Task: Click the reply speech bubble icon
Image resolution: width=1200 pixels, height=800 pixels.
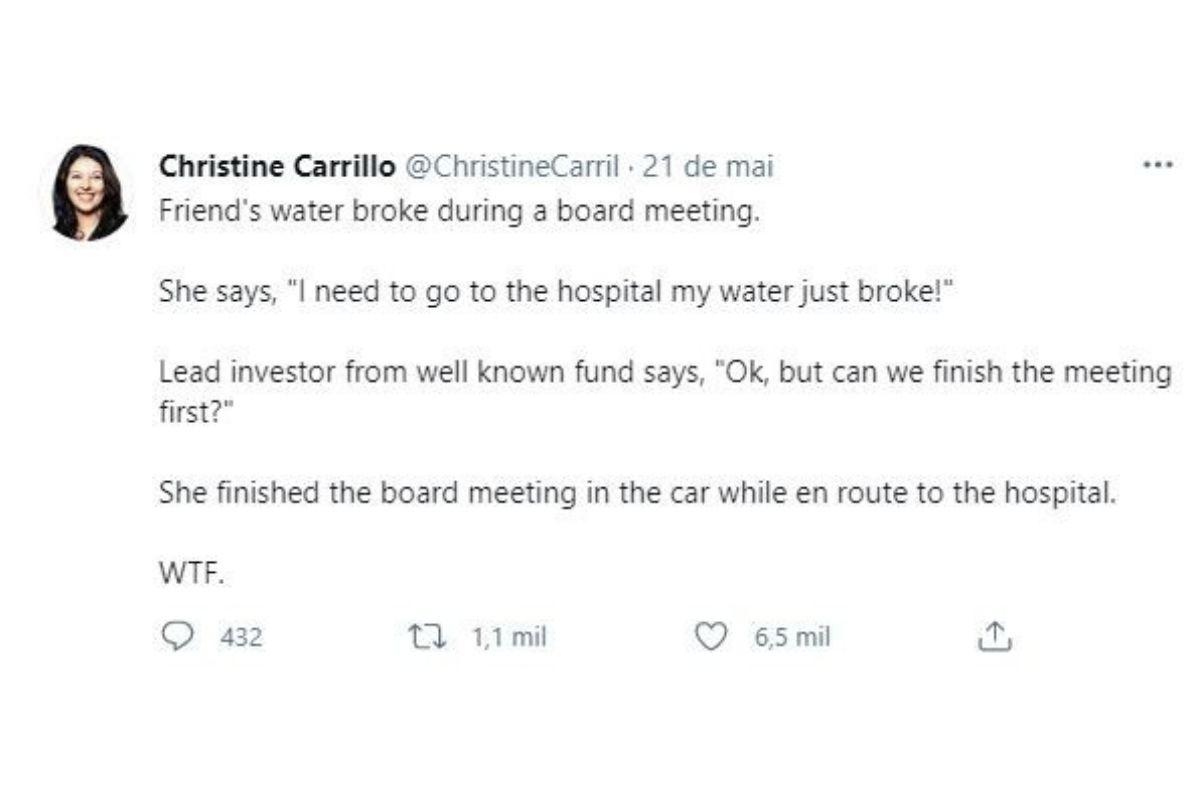Action: click(x=178, y=636)
